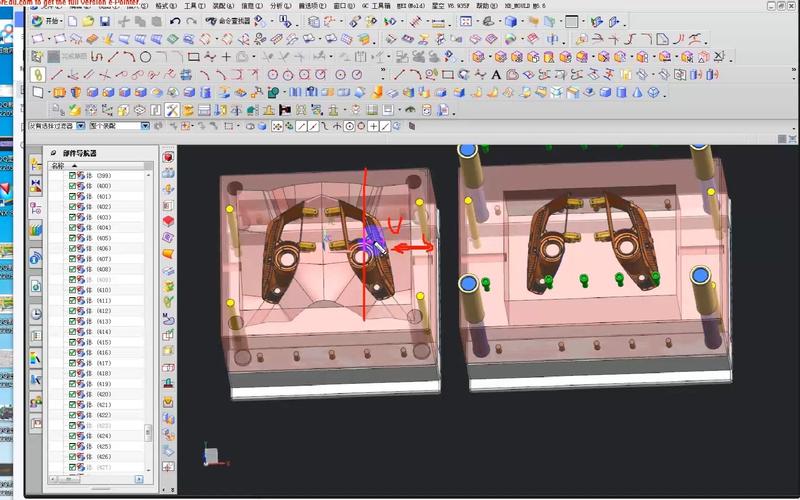The width and height of the screenshot is (800, 500).
Task: Click the red box icon in vertical toolbar
Action: [x=168, y=221]
